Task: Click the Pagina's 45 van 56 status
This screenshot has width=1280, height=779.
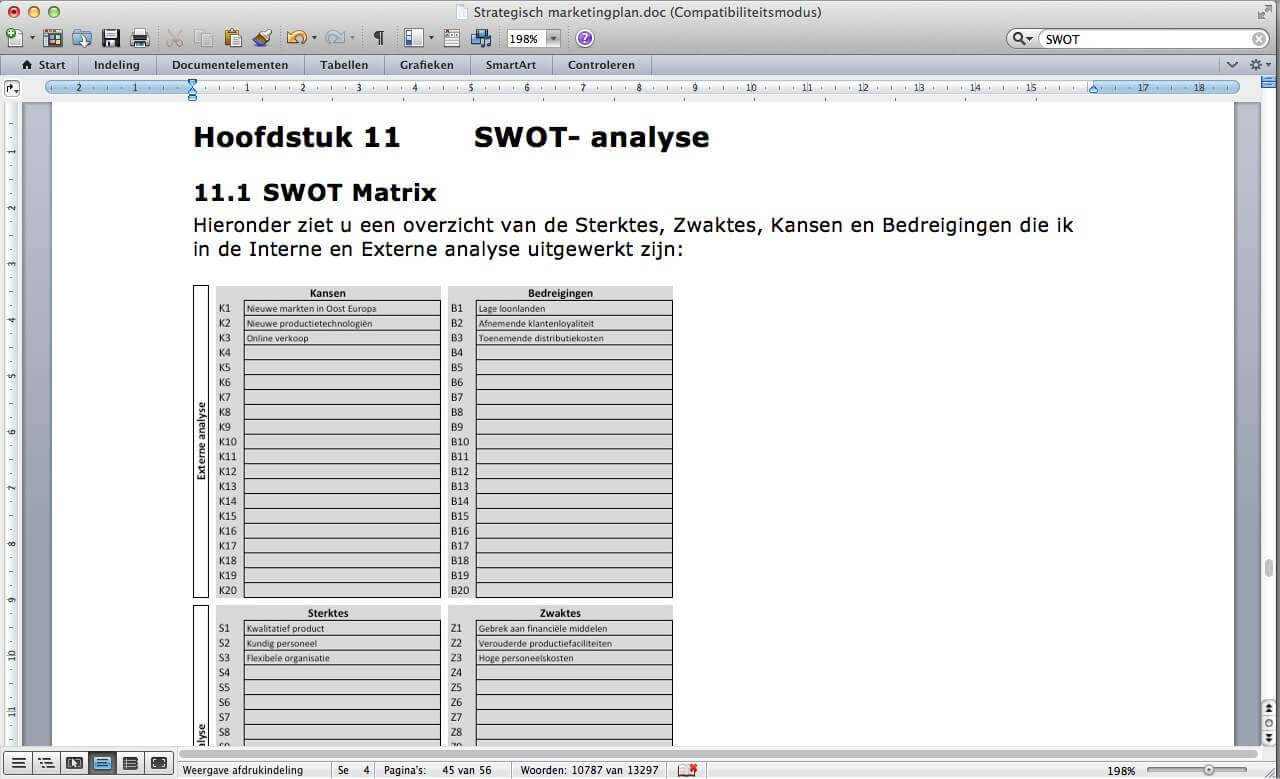Action: coord(437,770)
